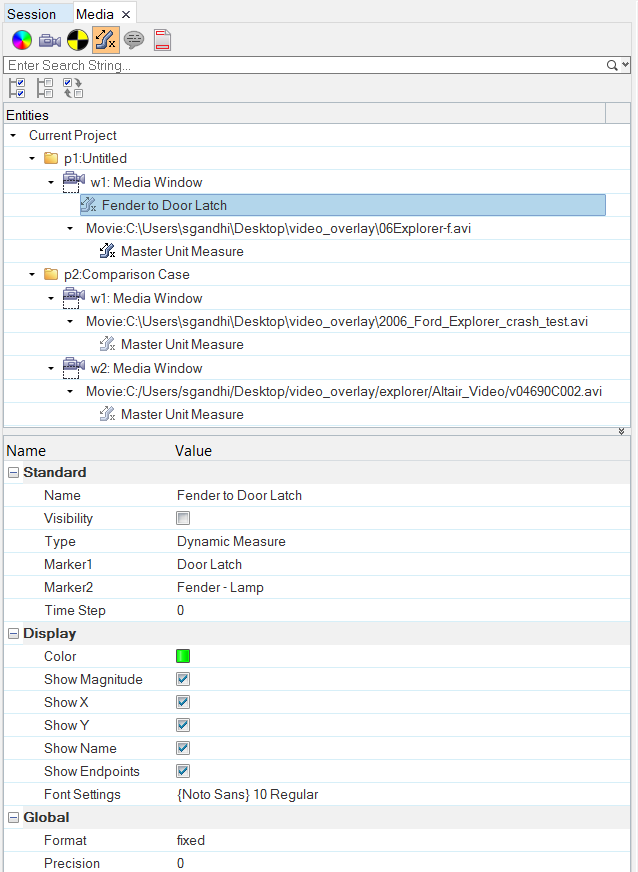
Task: Uncheck the Show Magnitude checkbox
Action: pyautogui.click(x=183, y=679)
